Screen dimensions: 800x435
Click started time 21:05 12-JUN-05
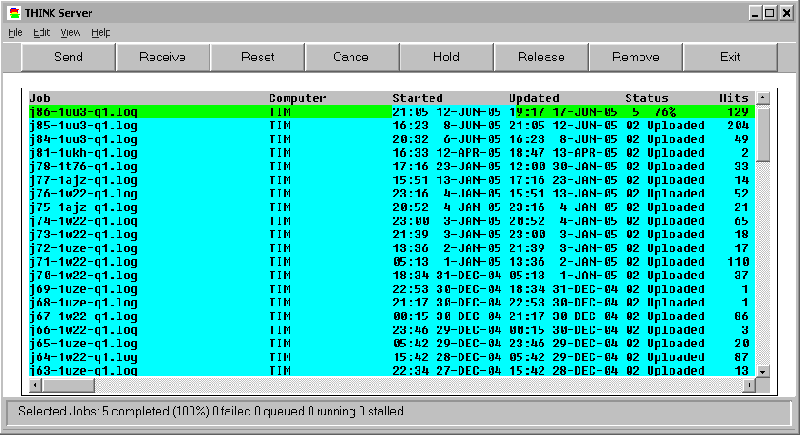point(446,112)
